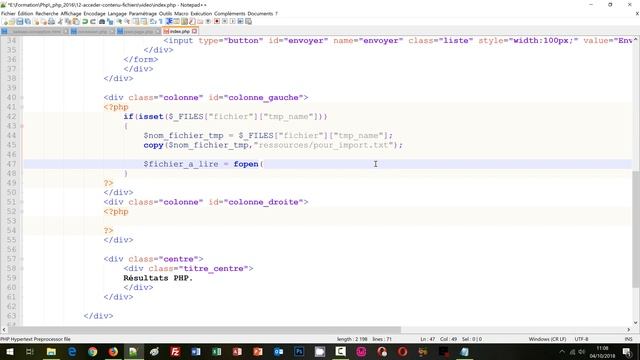Click the Redo arrow icon
This screenshot has height=360, width=640.
pos(93,21)
